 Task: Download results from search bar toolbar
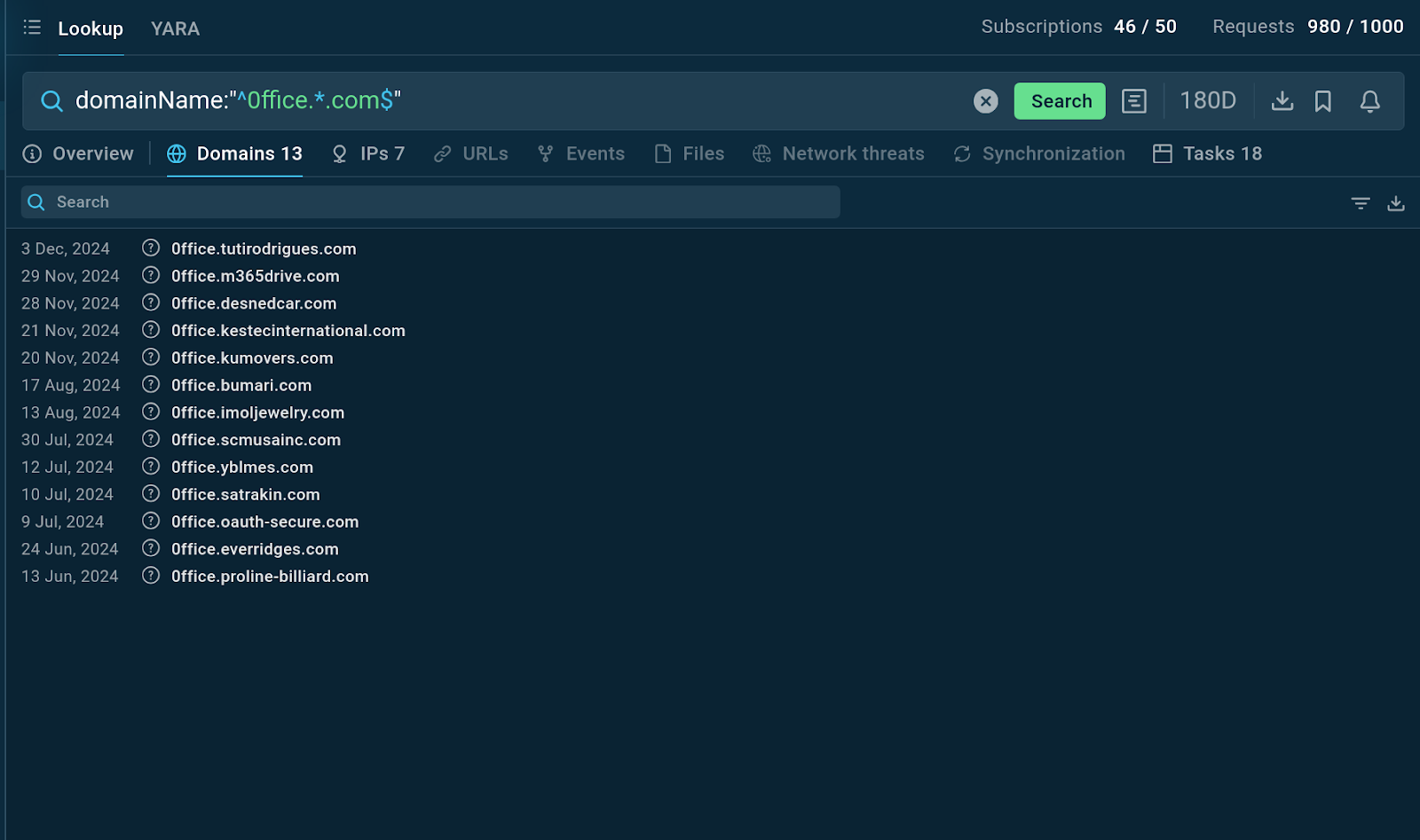tap(1282, 101)
